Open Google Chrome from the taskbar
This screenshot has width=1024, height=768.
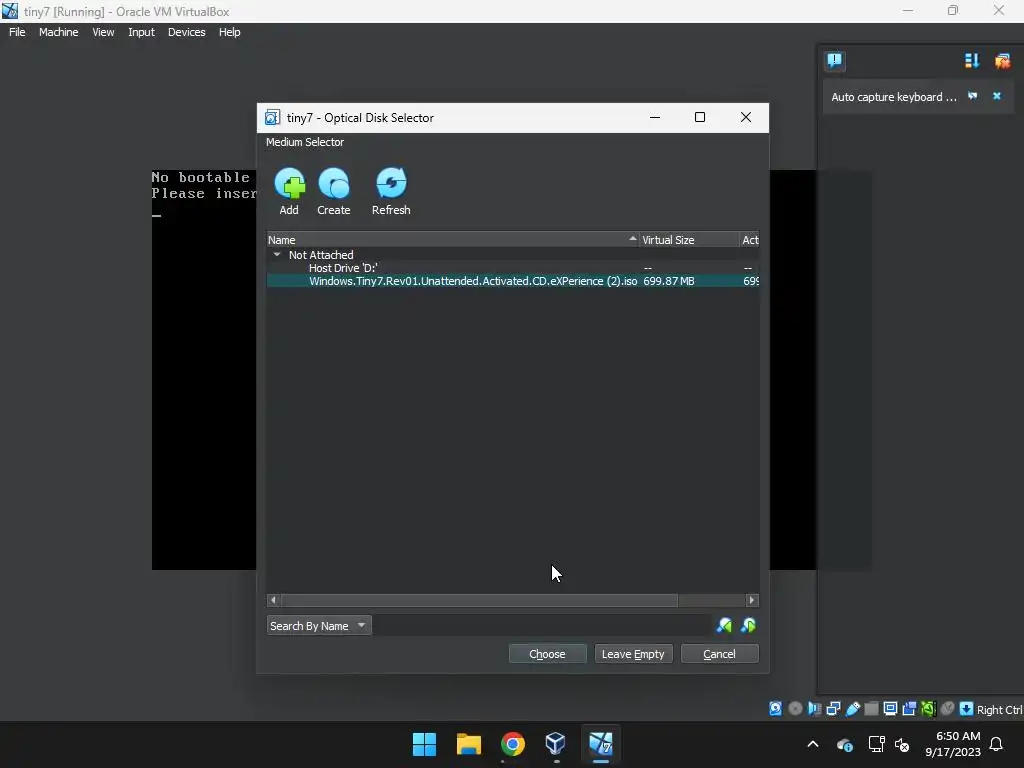(513, 744)
